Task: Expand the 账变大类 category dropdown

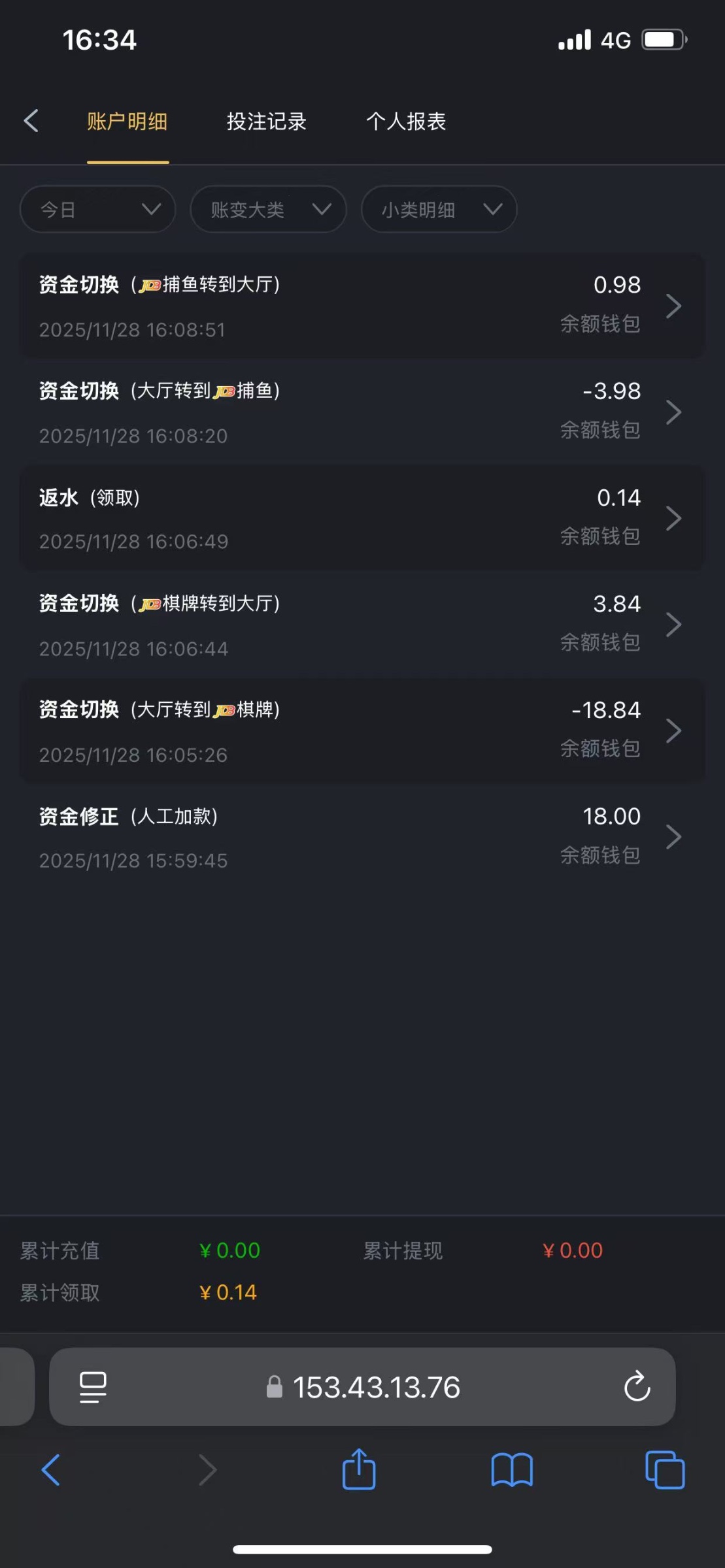Action: pyautogui.click(x=268, y=210)
